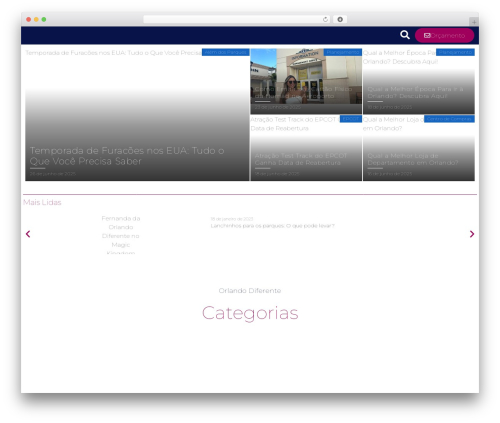Open Fernanda da Orlando Diferente no Magic Kingdom
The height and width of the screenshot is (423, 500).
121,235
